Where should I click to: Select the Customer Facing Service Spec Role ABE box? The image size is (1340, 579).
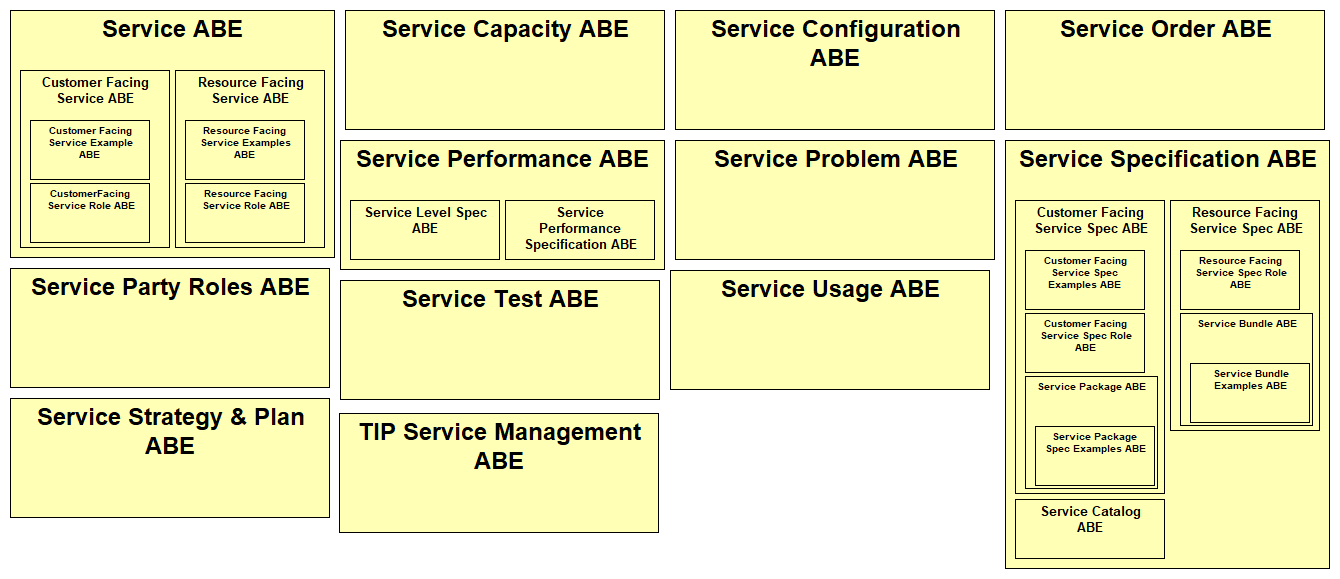(x=1085, y=343)
